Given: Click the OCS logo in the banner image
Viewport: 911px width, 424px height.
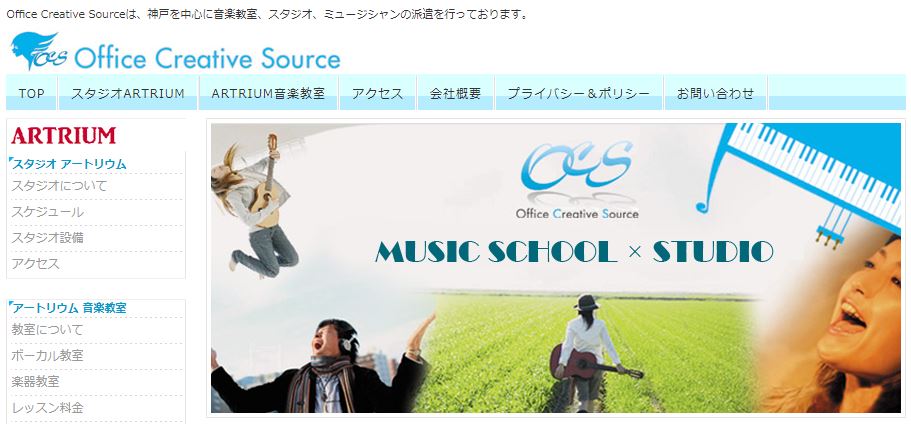Looking at the screenshot, I should (577, 179).
